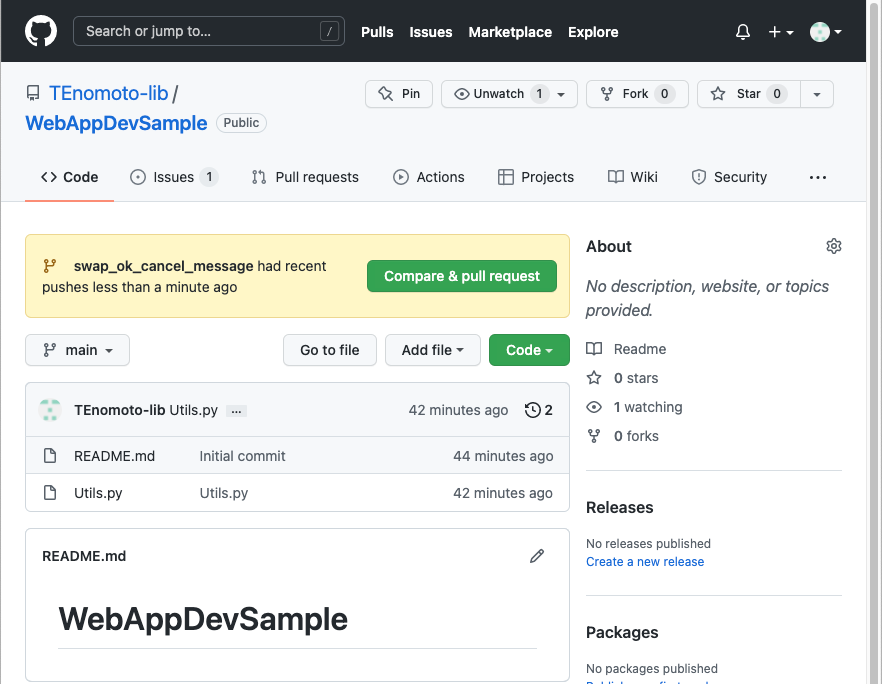Expand the Unwatch dropdown arrow
Image resolution: width=882 pixels, height=684 pixels.
pyautogui.click(x=561, y=94)
